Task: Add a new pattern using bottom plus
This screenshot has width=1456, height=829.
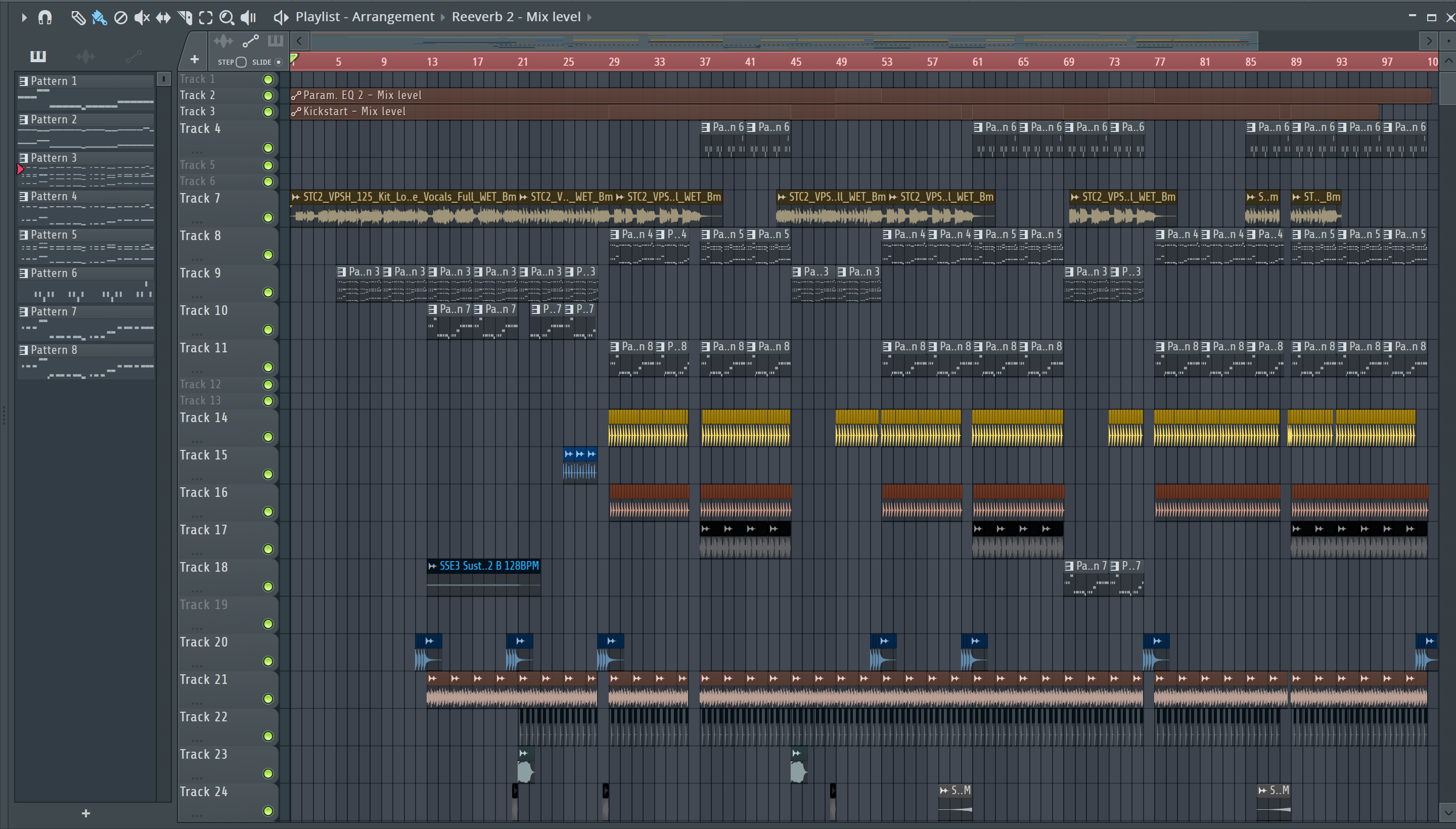Action: click(x=86, y=814)
